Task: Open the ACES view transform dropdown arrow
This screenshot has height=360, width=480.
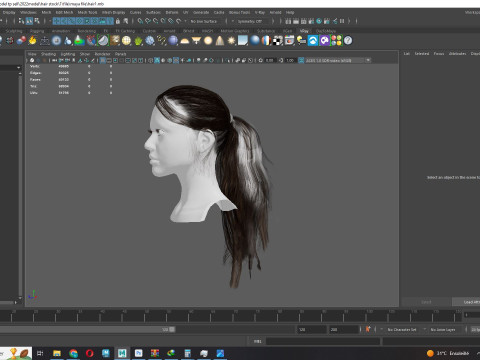Action: point(368,60)
